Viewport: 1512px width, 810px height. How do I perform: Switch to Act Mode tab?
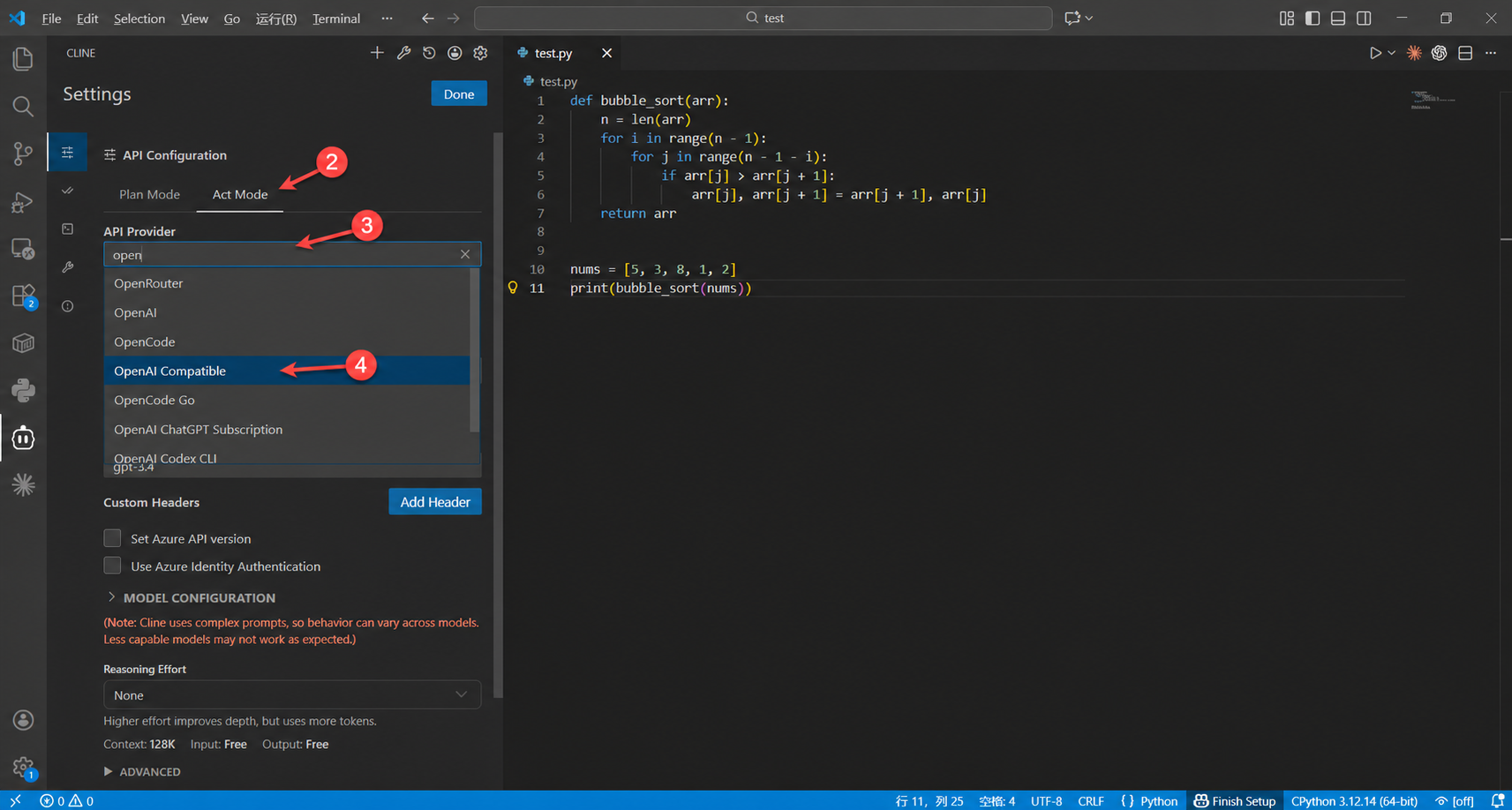[x=240, y=194]
